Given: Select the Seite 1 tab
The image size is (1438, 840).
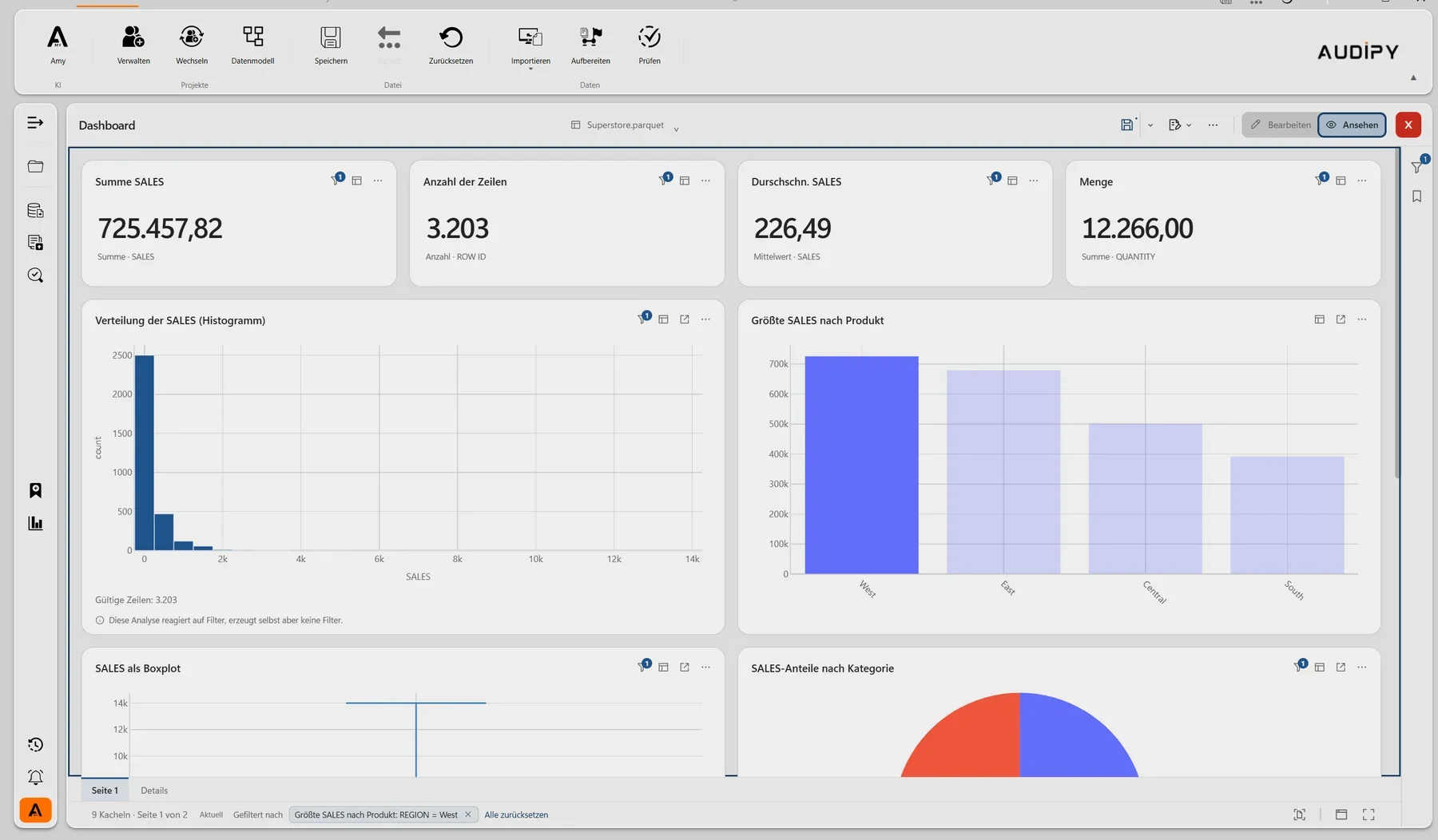Looking at the screenshot, I should [x=105, y=790].
